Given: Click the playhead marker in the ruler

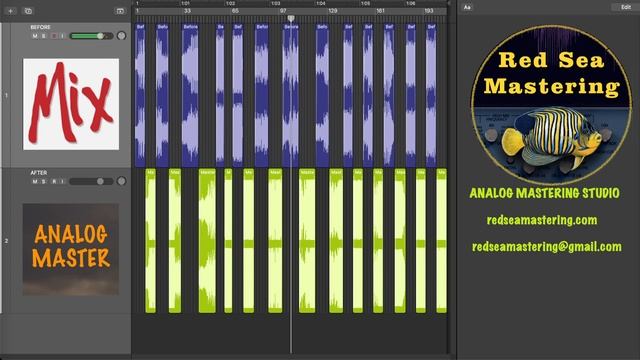Looking at the screenshot, I should pos(291,18).
